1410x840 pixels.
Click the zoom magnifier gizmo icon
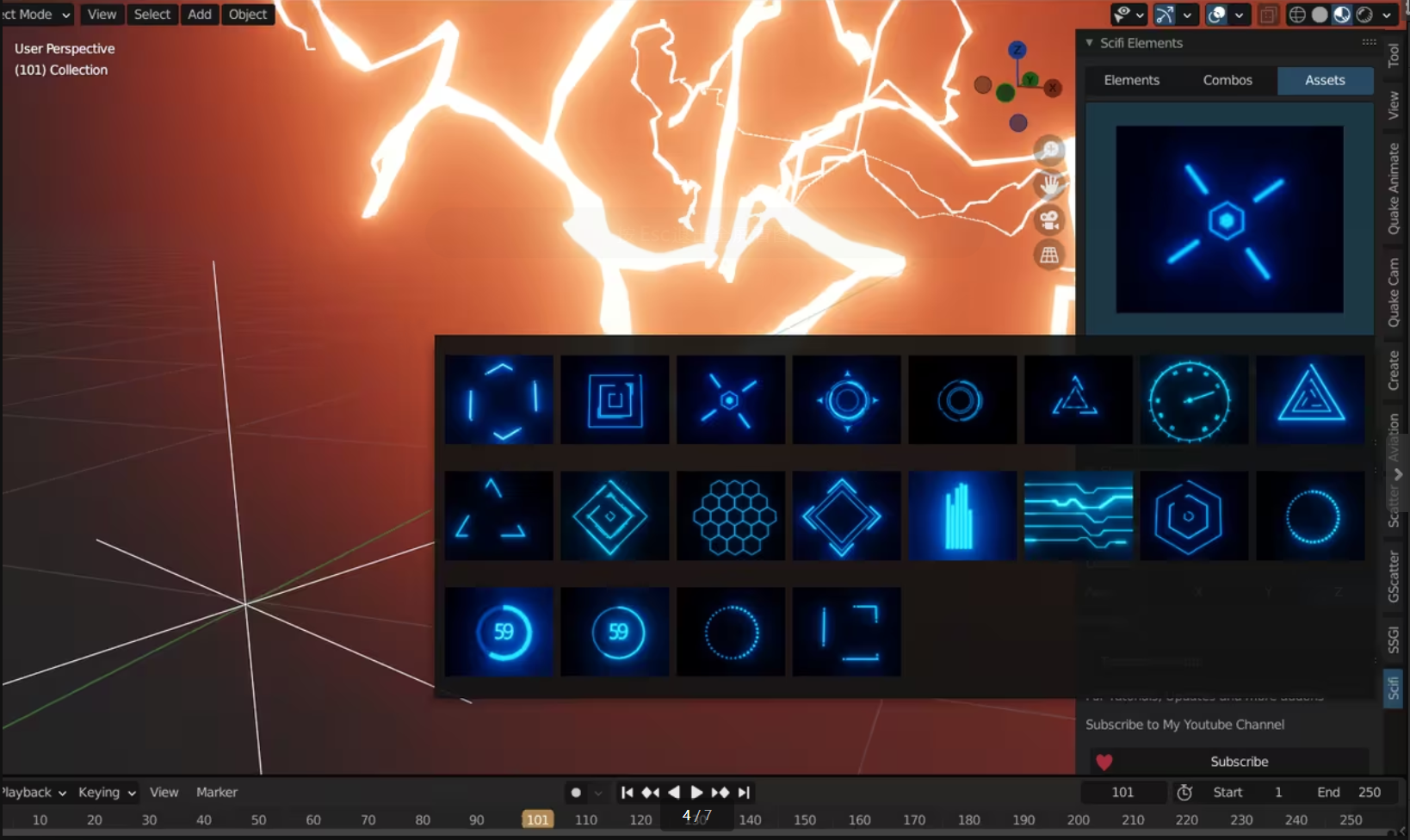tap(1049, 151)
